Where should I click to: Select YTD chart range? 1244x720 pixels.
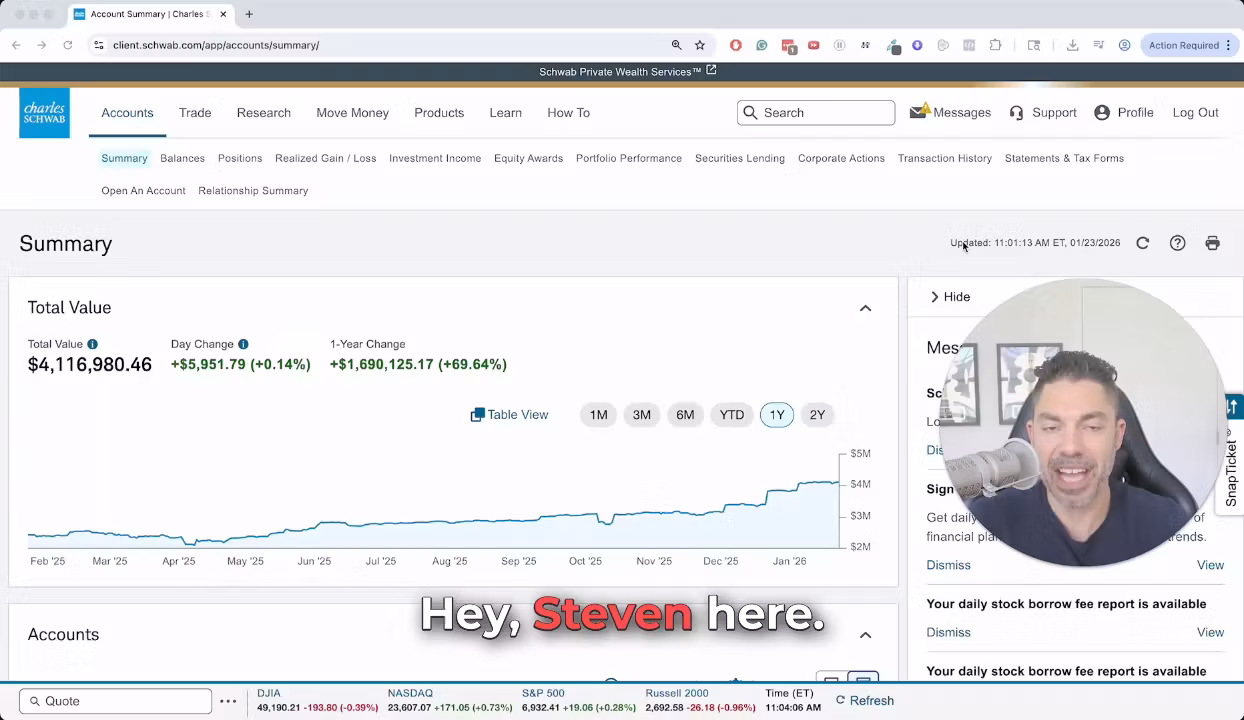[732, 415]
